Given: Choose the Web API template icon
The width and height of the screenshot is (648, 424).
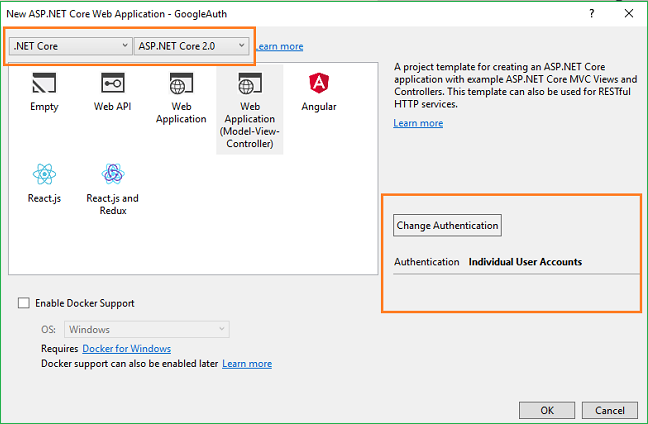Looking at the screenshot, I should [x=112, y=84].
